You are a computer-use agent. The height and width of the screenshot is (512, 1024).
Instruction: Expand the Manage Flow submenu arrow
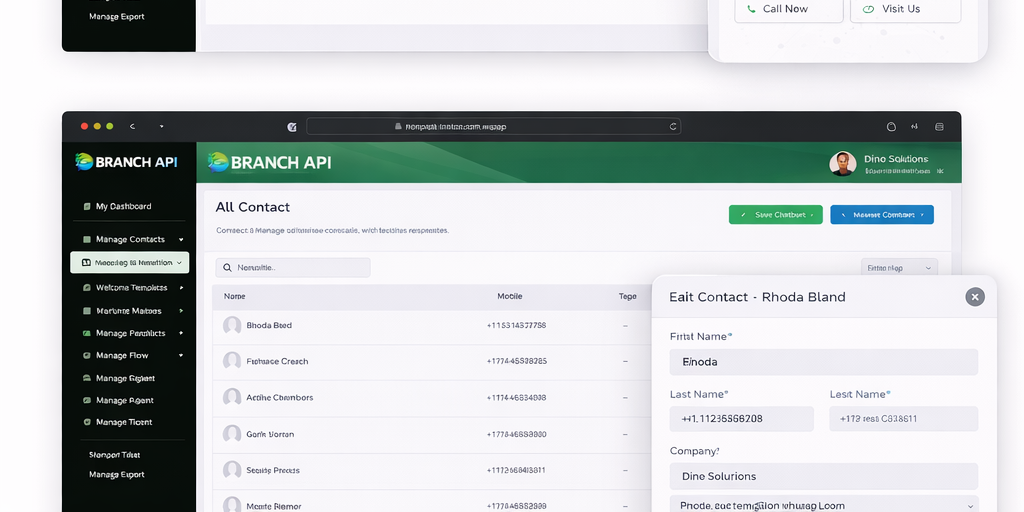pos(181,356)
